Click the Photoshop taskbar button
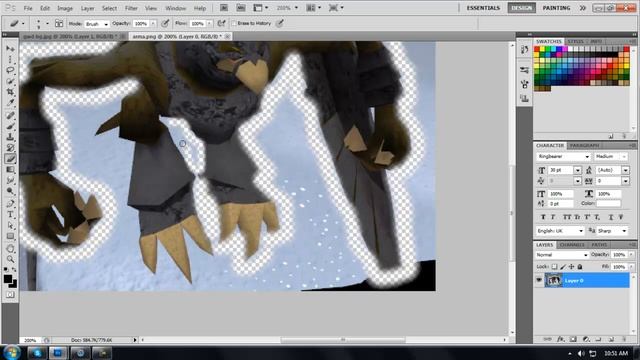This screenshot has width=640, height=360. tap(58, 353)
